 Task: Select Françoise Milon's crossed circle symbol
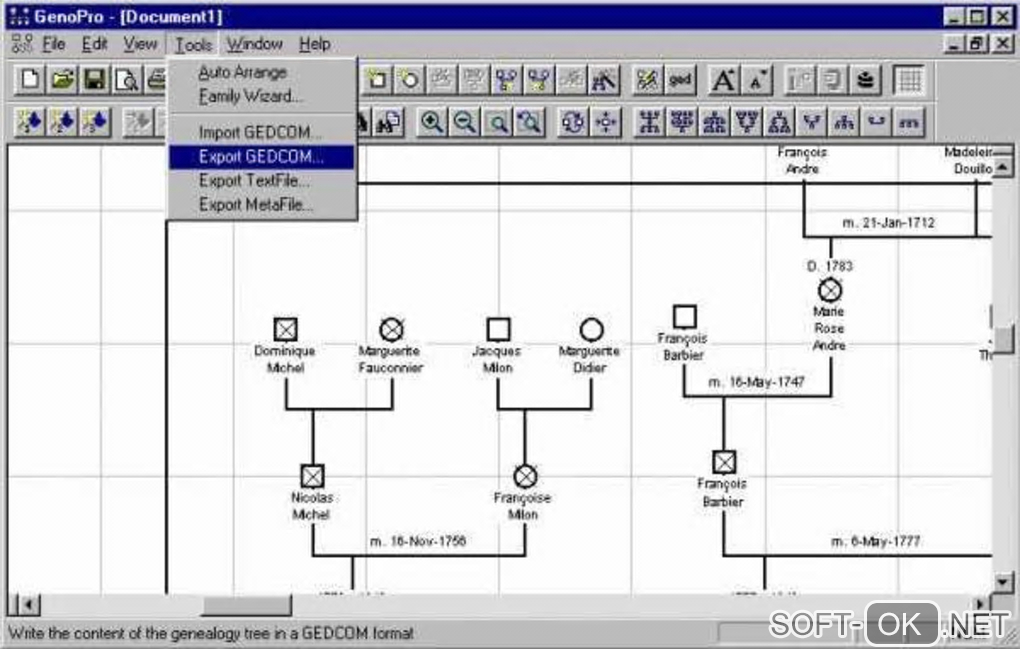tap(525, 476)
